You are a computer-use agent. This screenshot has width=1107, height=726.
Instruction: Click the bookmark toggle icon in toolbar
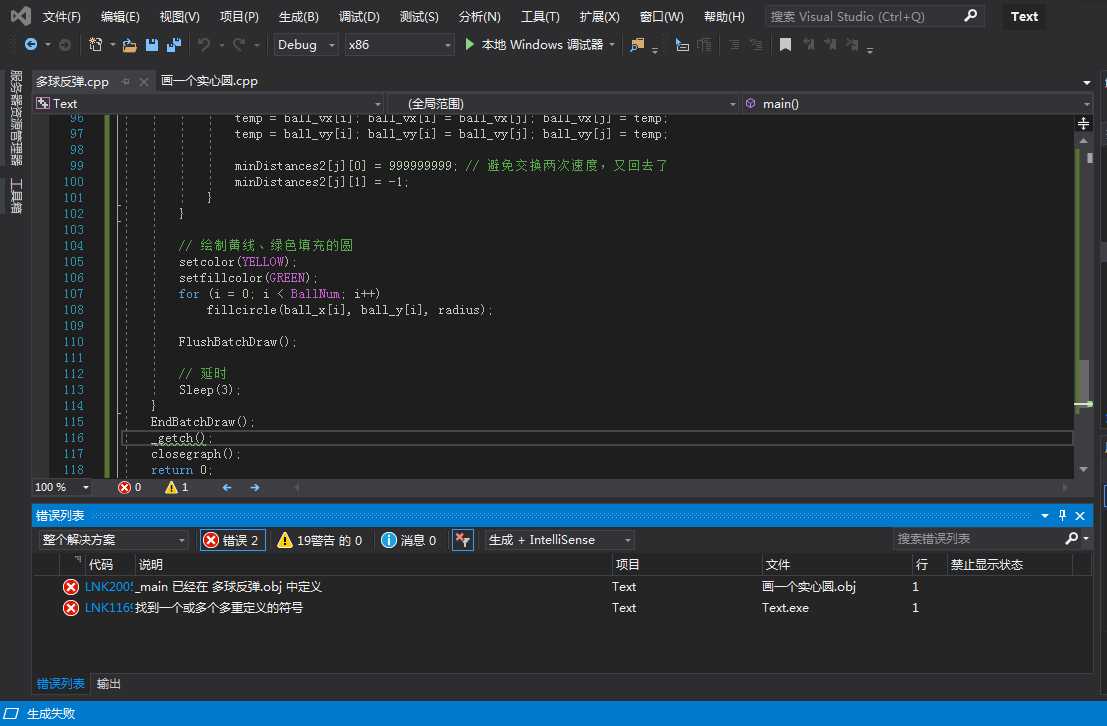(x=784, y=44)
